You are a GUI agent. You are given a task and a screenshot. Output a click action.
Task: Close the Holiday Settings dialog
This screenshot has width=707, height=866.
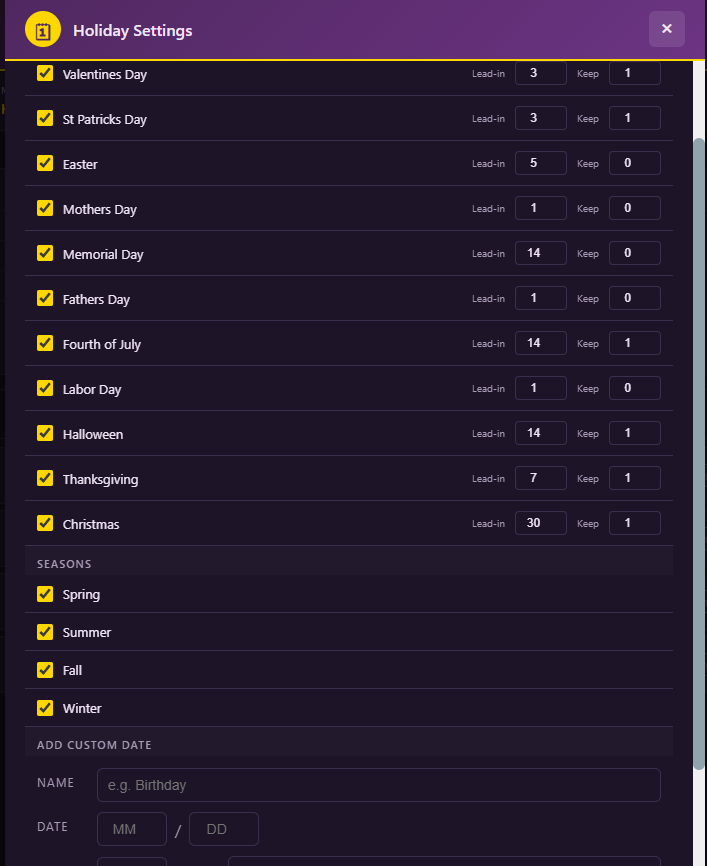point(667,29)
